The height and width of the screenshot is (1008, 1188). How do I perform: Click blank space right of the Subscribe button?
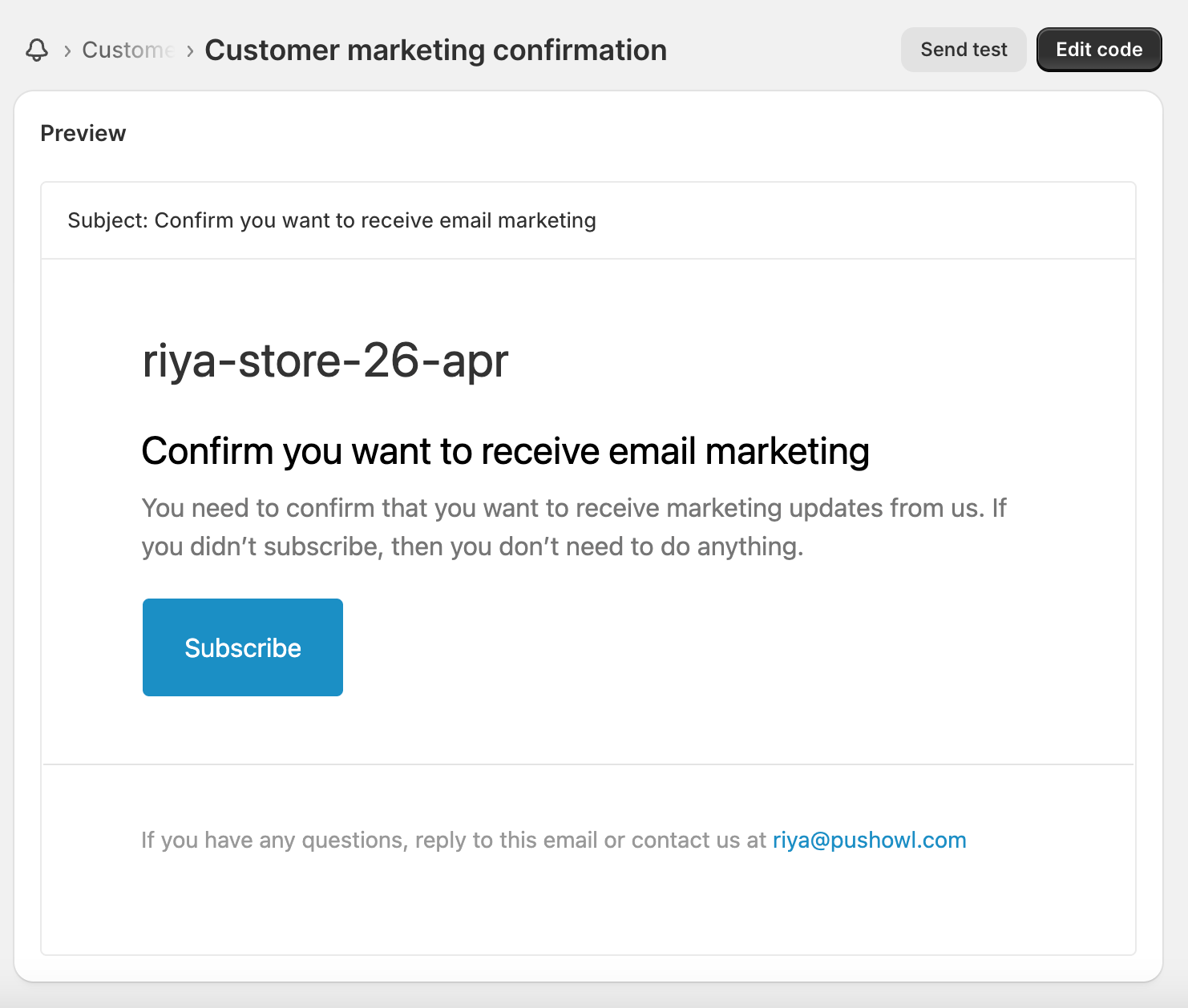tap(641, 647)
